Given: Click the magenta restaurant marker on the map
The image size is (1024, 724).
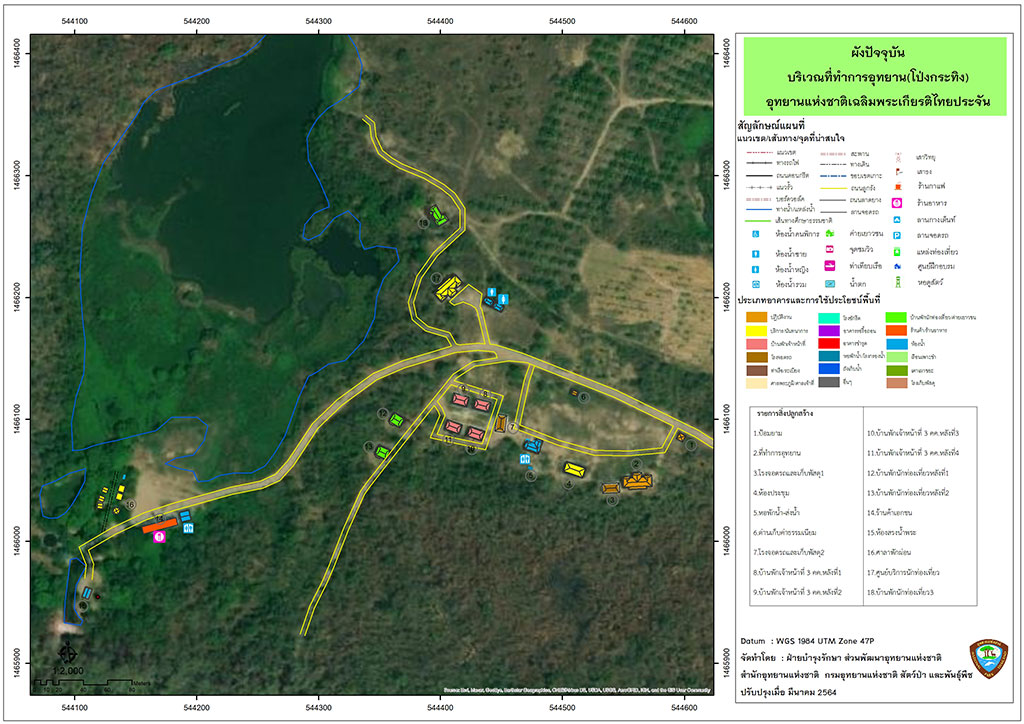Looking at the screenshot, I should coord(159,537).
